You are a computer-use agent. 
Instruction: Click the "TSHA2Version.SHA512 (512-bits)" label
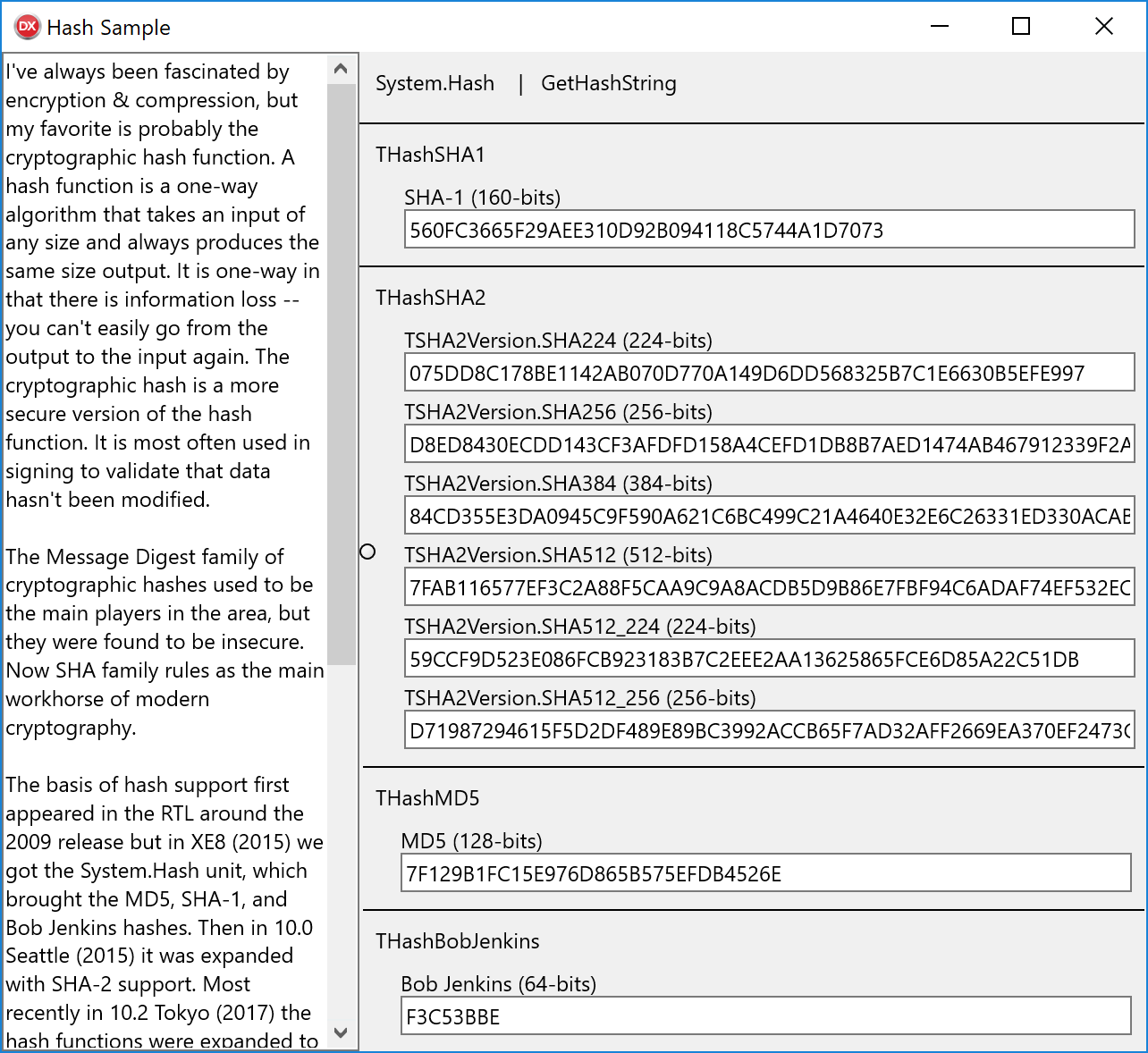pos(558,555)
